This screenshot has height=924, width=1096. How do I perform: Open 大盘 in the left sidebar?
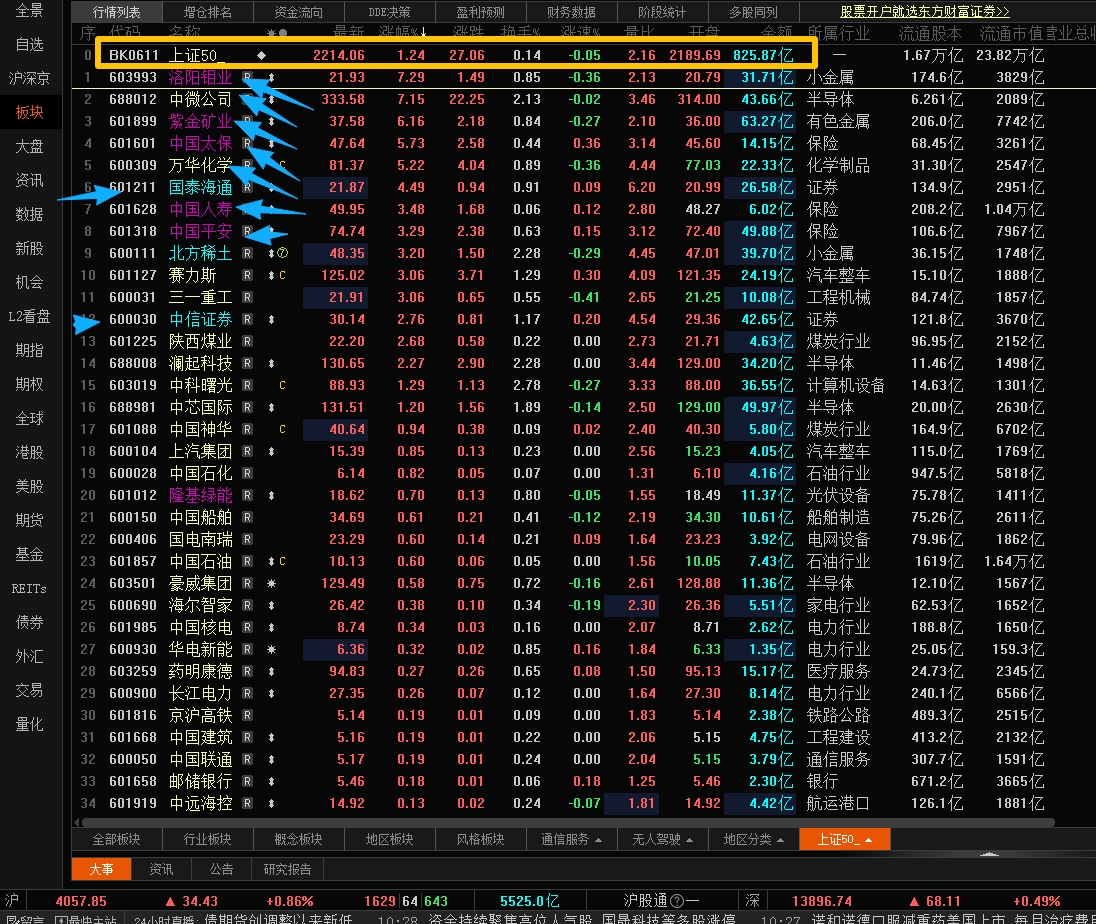click(x=29, y=146)
